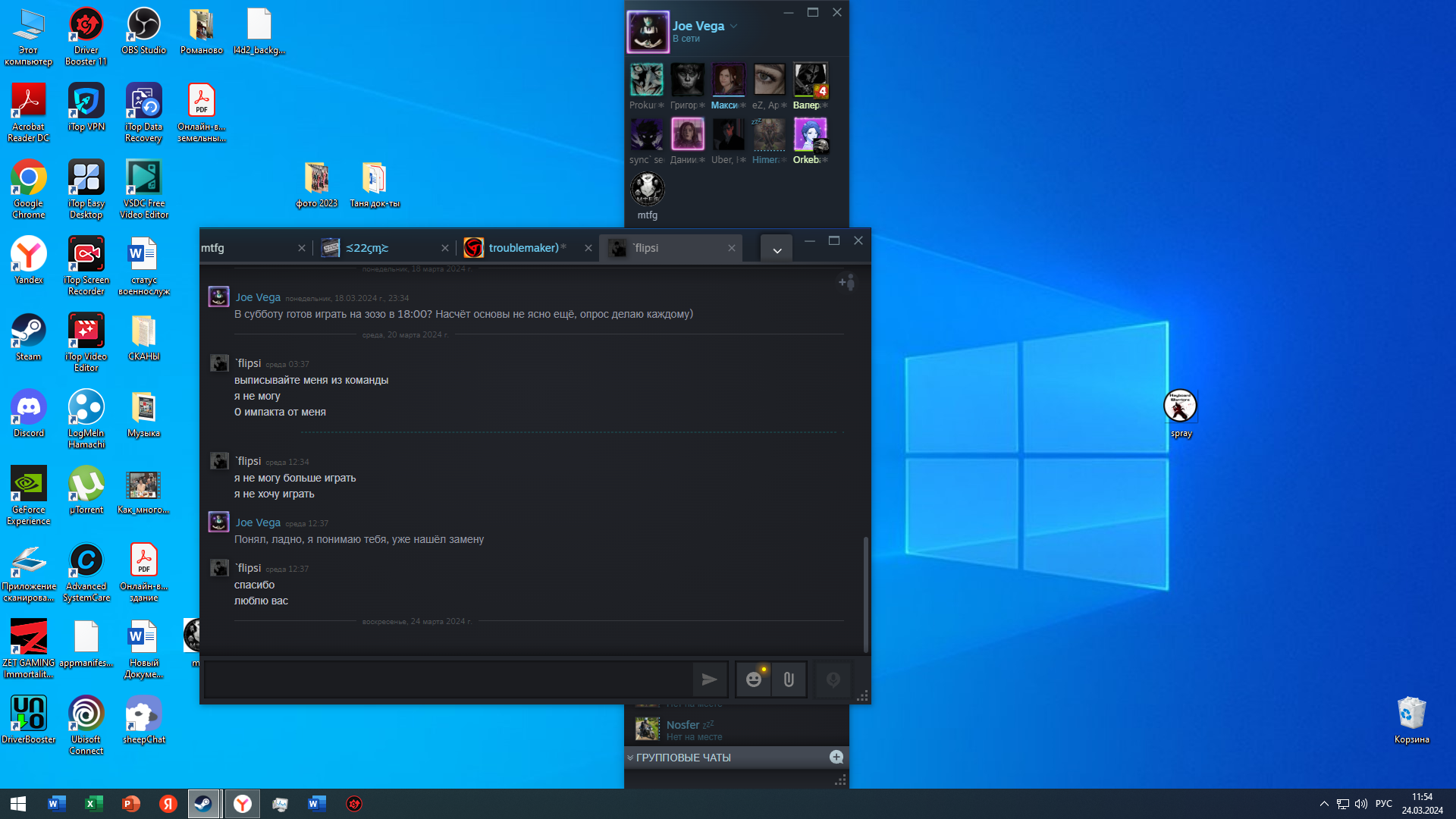Screen dimensions: 1456x819
Task: Click the Steam taskbar button
Action: 204,804
